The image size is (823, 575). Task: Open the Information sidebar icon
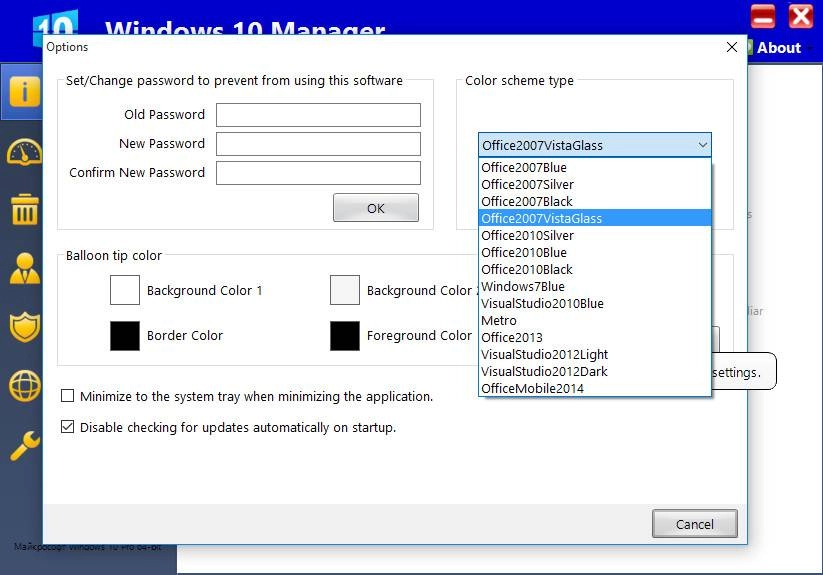(x=24, y=92)
